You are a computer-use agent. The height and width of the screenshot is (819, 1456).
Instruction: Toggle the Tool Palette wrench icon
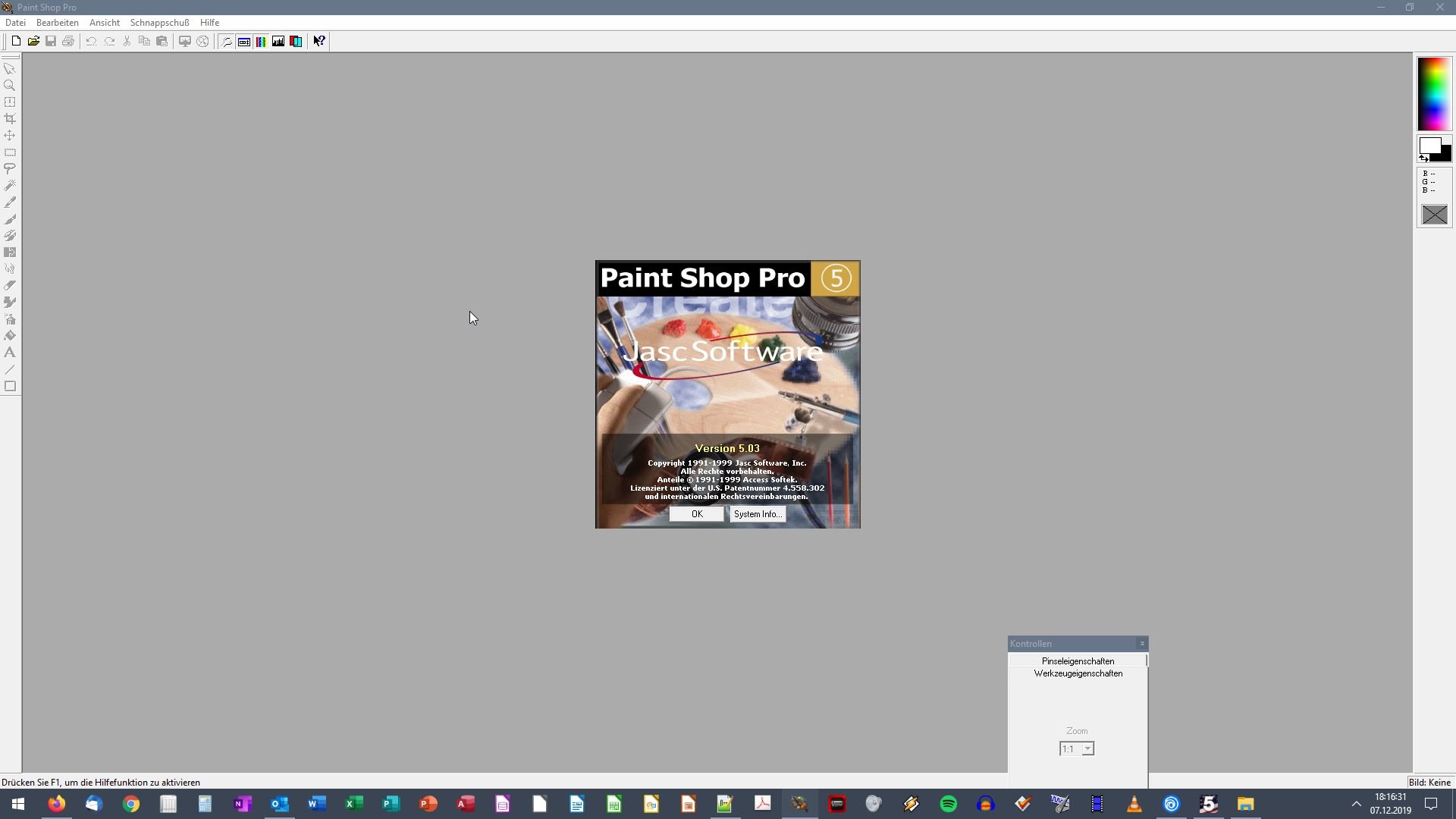[x=226, y=41]
